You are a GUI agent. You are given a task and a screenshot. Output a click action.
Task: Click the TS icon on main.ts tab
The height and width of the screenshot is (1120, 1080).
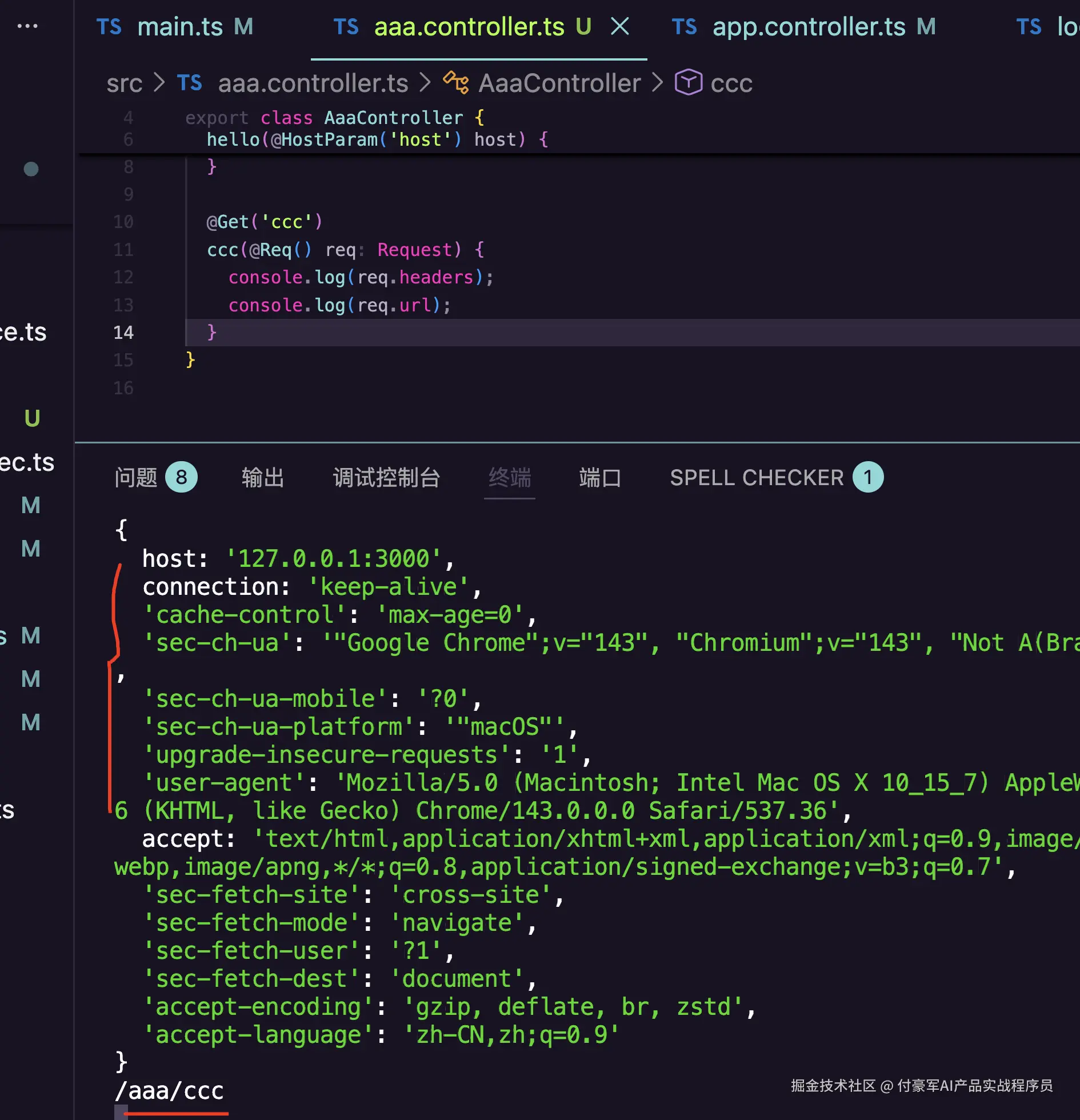(109, 27)
